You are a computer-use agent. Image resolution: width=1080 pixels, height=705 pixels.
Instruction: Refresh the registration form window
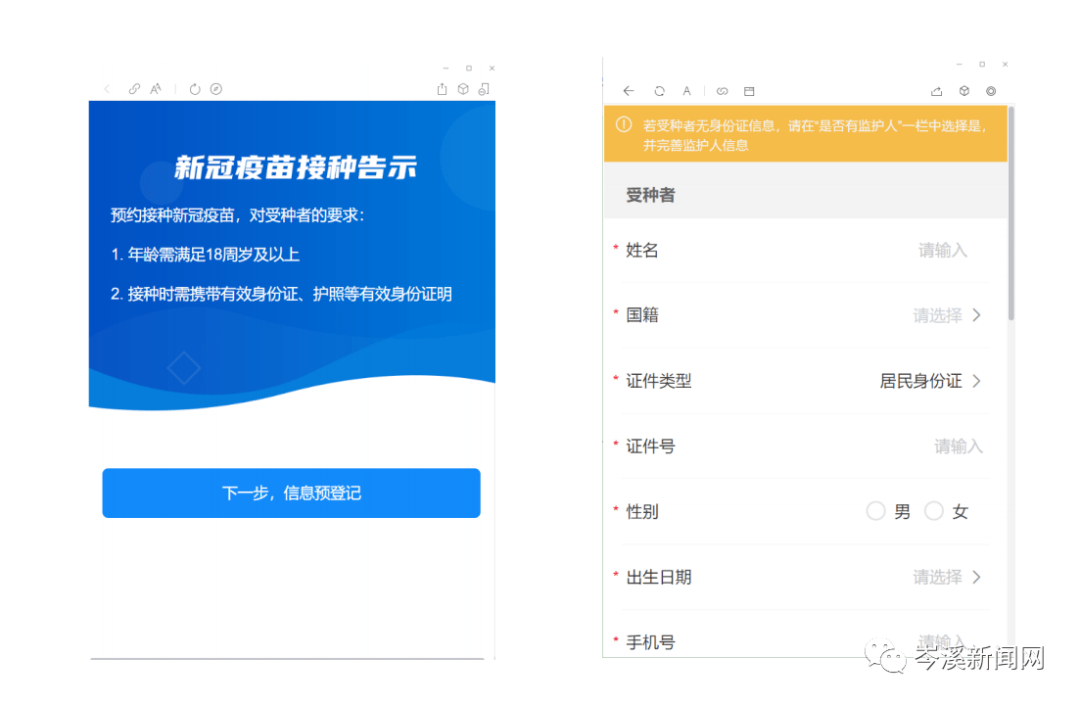659,91
